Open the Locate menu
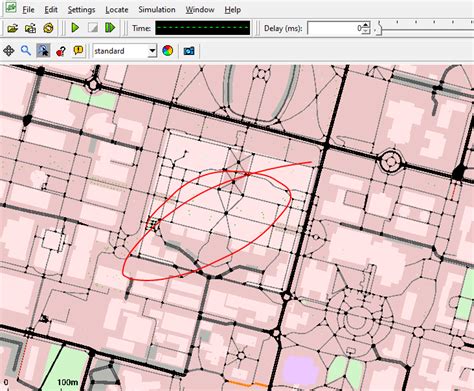 [x=117, y=10]
